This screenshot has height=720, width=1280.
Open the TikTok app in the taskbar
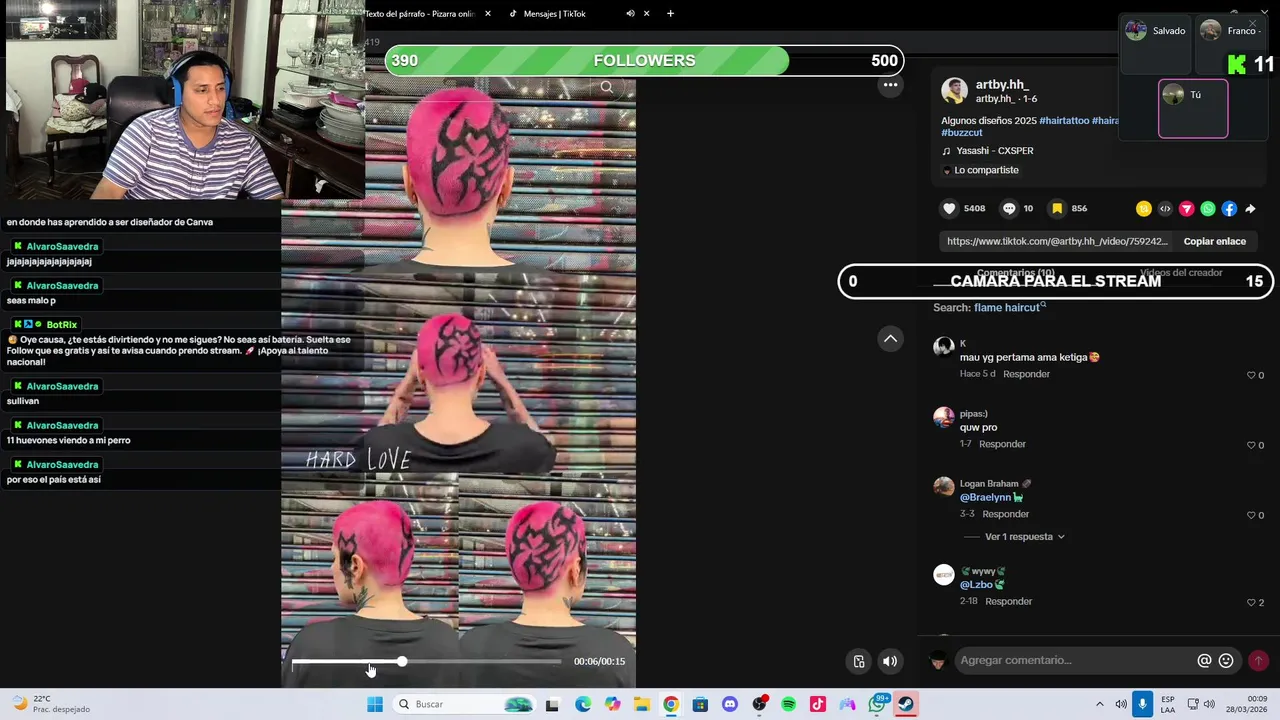[x=818, y=704]
